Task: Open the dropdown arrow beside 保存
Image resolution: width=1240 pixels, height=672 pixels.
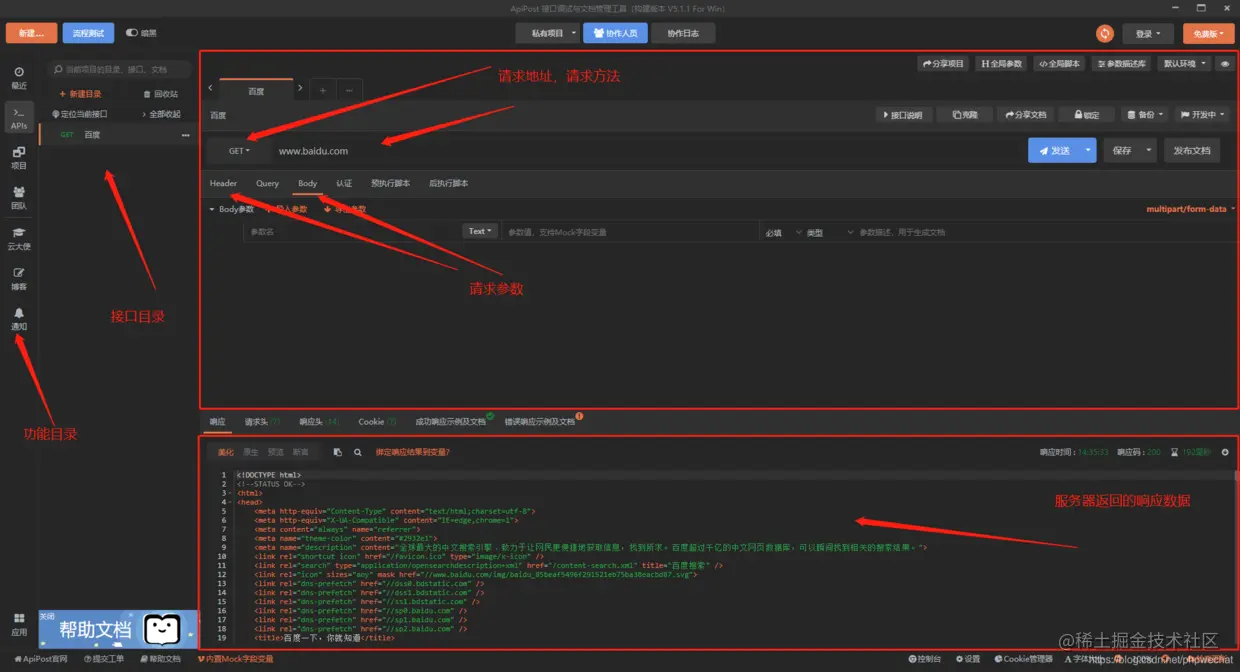Action: point(1149,150)
